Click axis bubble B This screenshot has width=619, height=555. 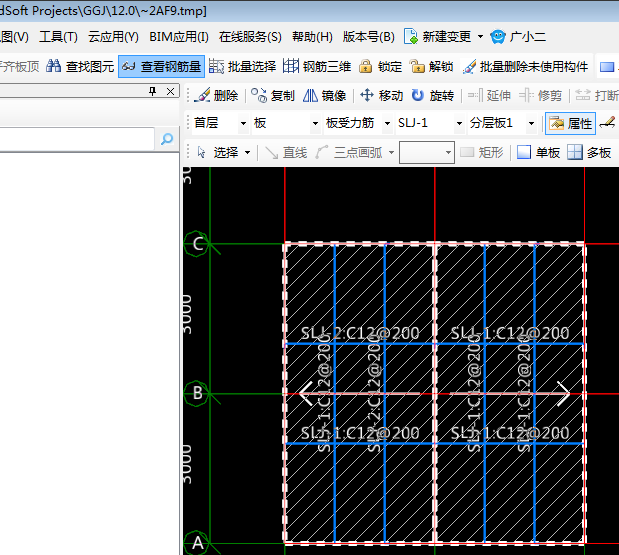point(197,393)
